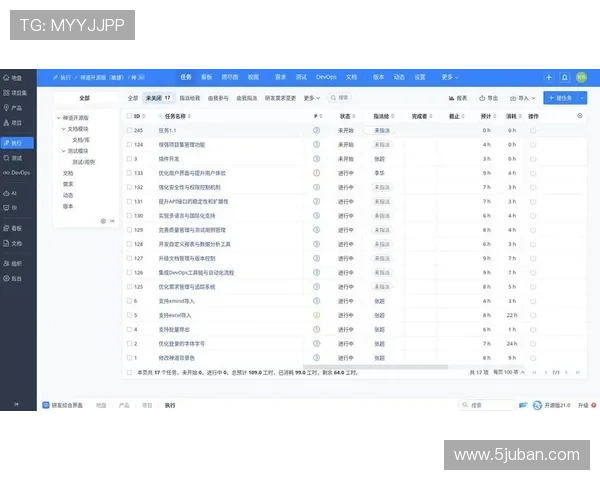The width and height of the screenshot is (600, 480).
Task: Click the user avatar in header
Action: click(580, 77)
